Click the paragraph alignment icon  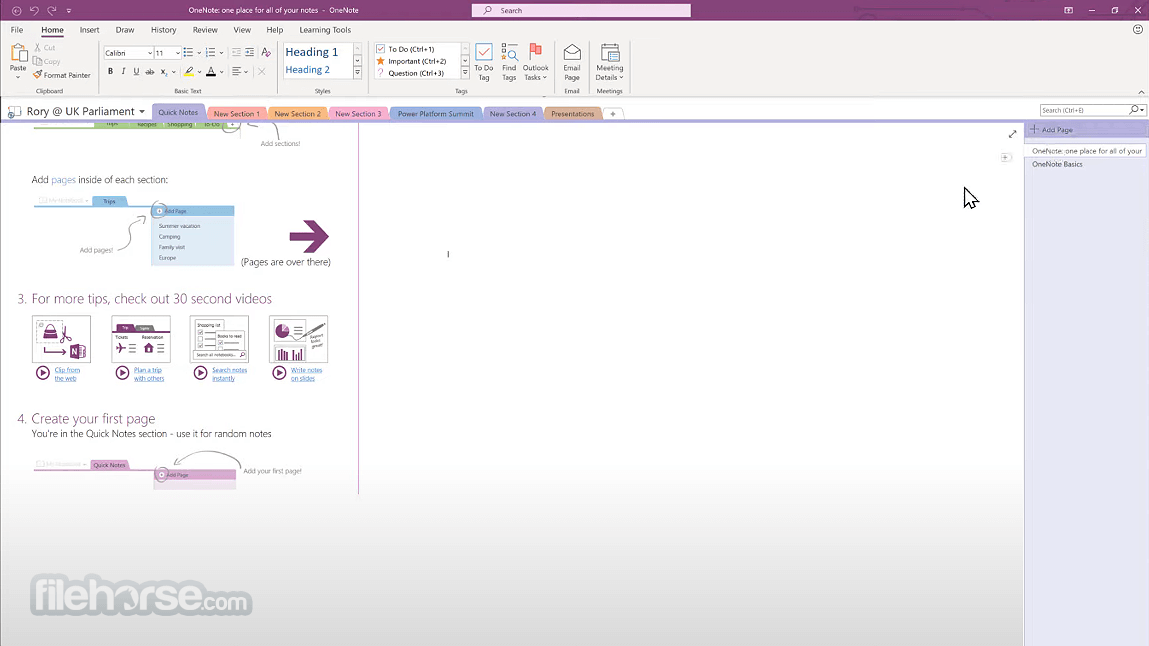(x=237, y=72)
